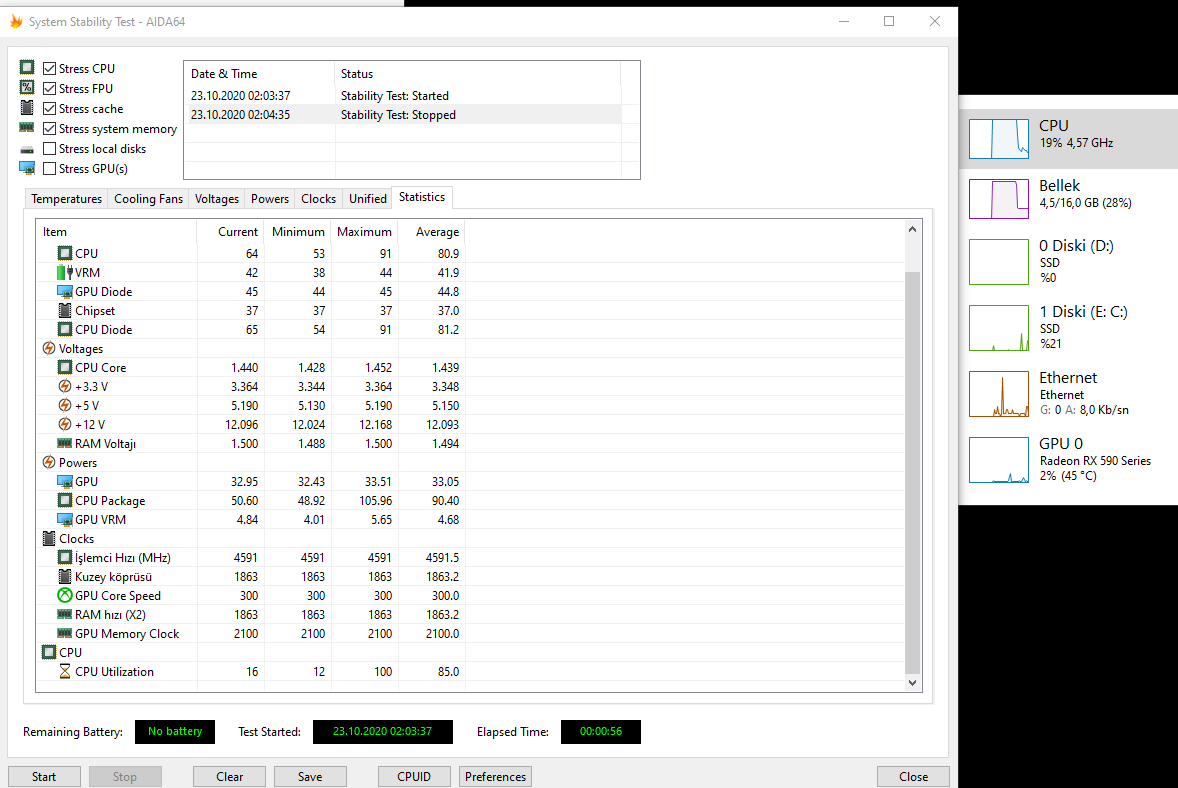Open the Preferences dialog

click(495, 777)
